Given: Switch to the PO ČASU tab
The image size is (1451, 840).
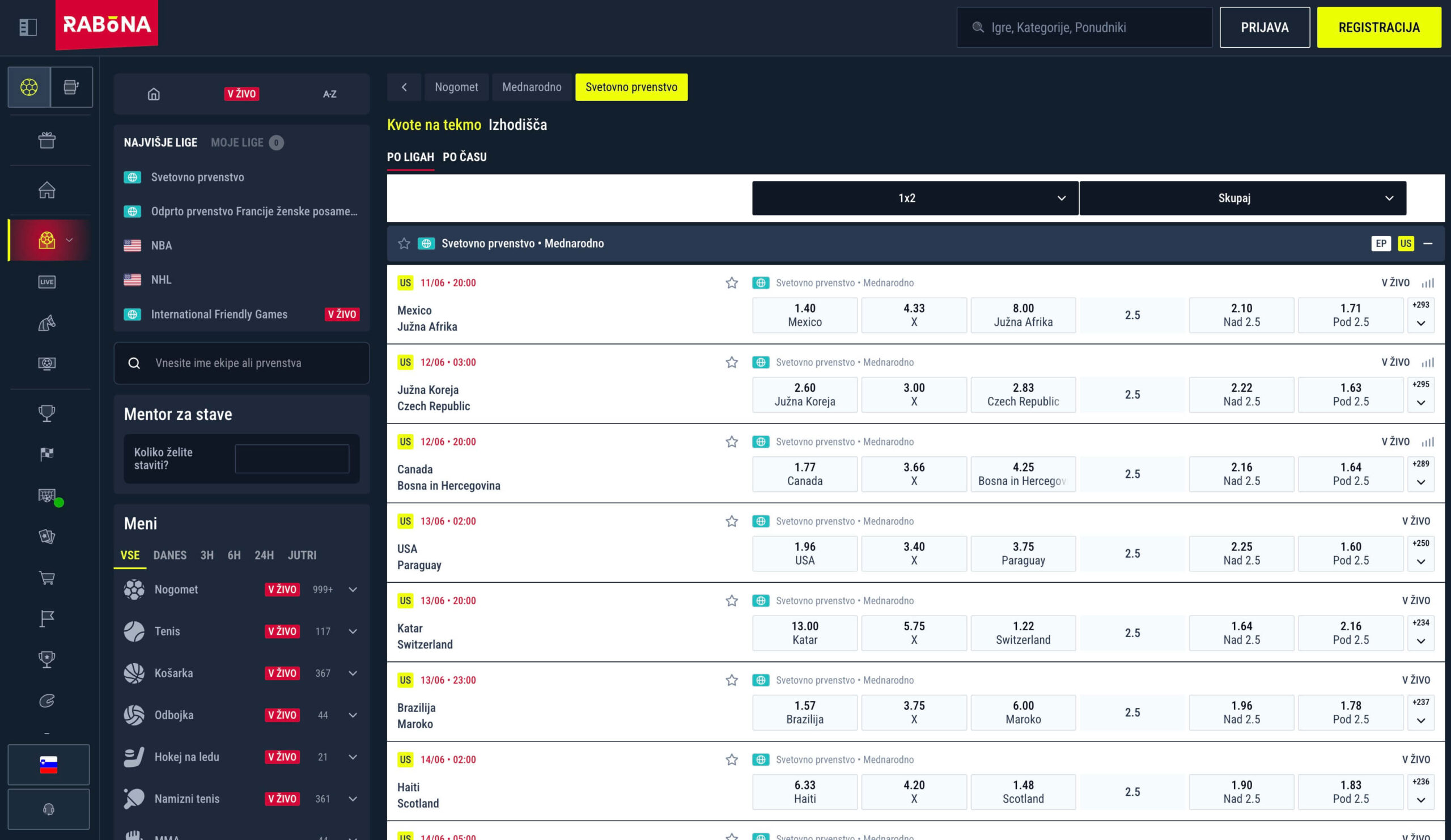Looking at the screenshot, I should [465, 157].
